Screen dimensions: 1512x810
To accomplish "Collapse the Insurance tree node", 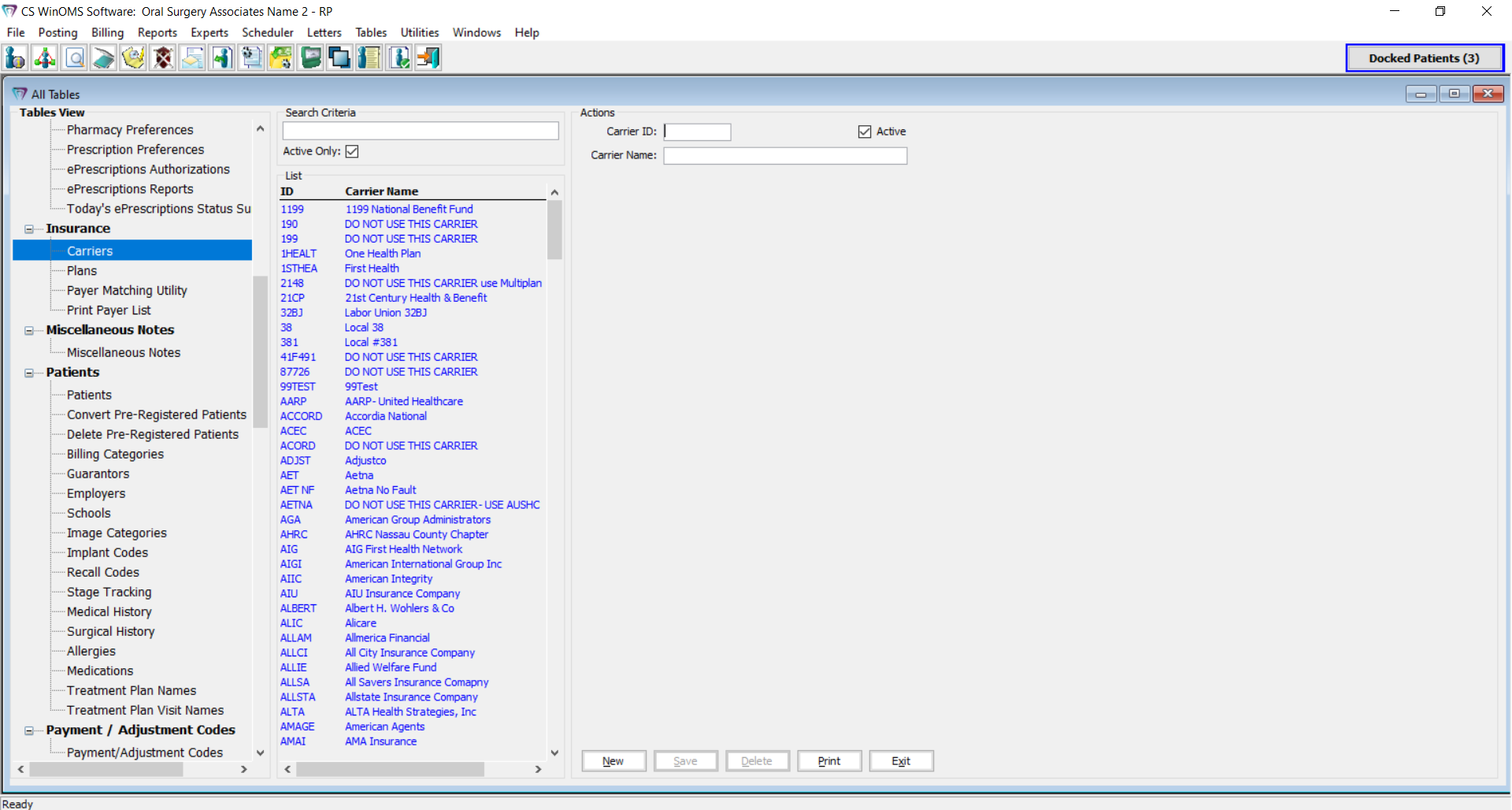I will click(x=29, y=229).
